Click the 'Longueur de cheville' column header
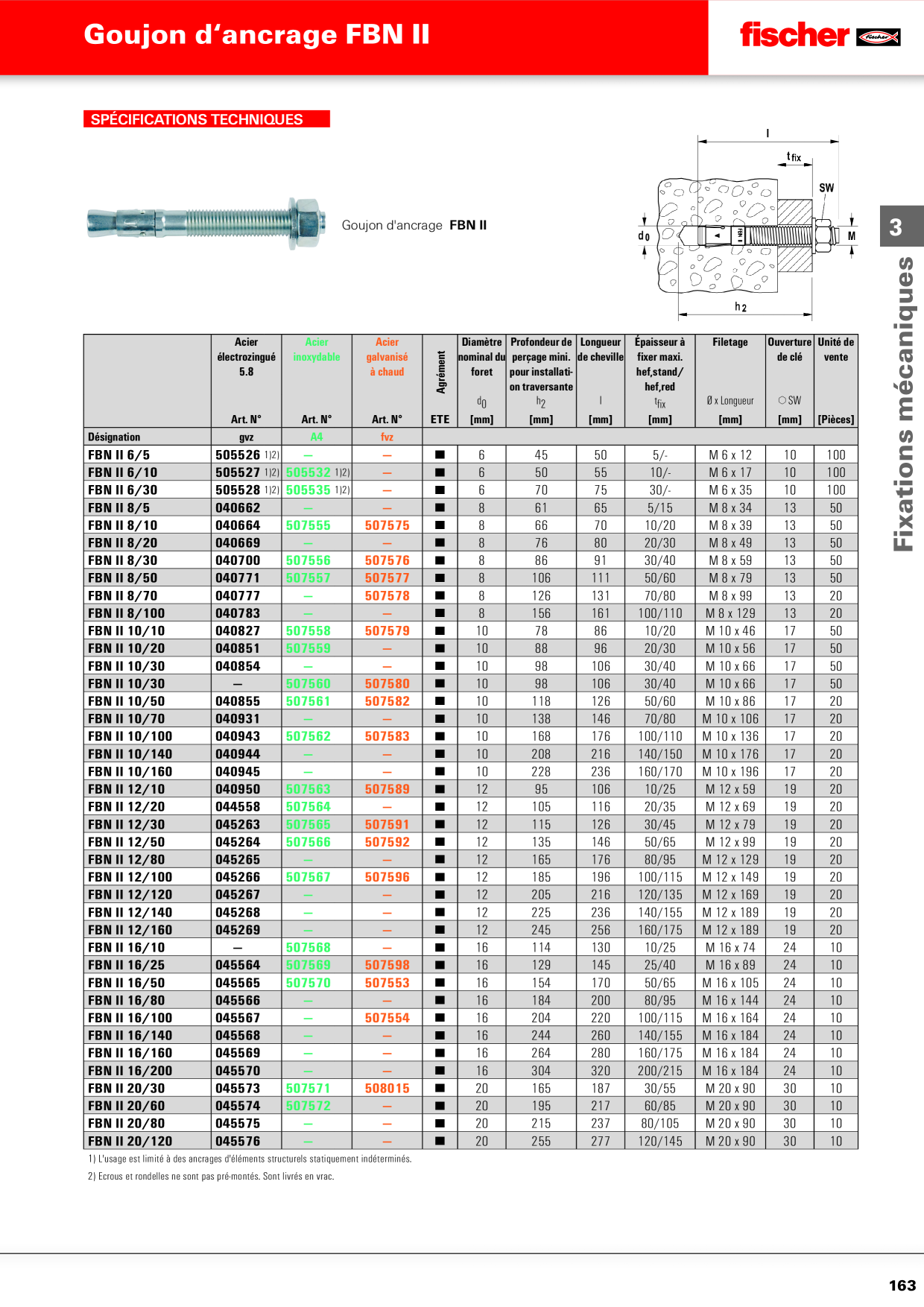This screenshot has width=924, height=1307. [601, 349]
